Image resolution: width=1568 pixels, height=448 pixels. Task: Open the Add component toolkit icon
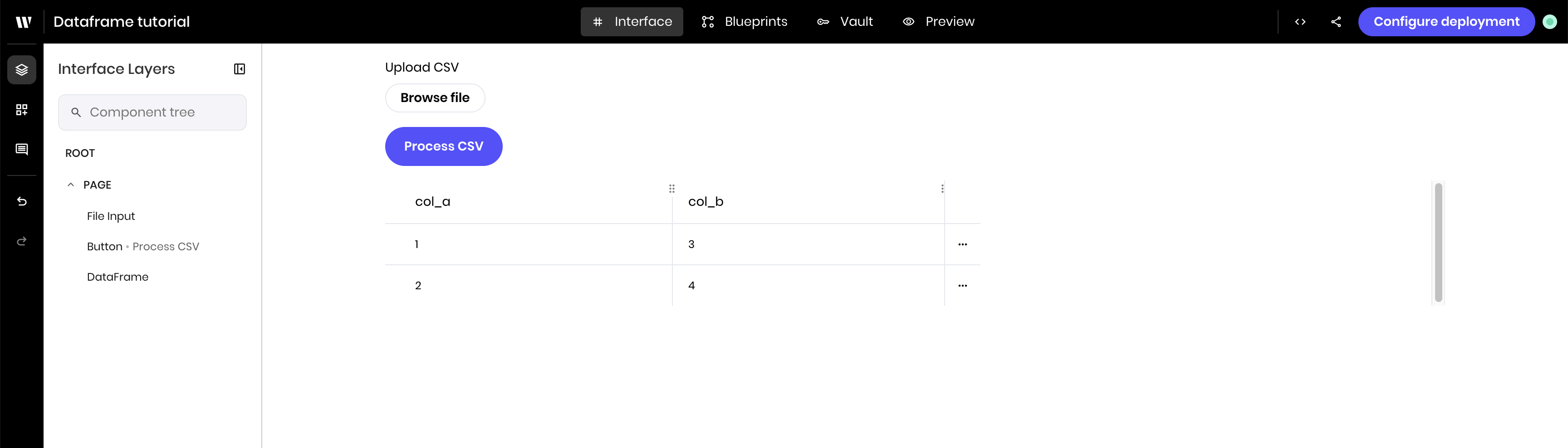coord(21,110)
